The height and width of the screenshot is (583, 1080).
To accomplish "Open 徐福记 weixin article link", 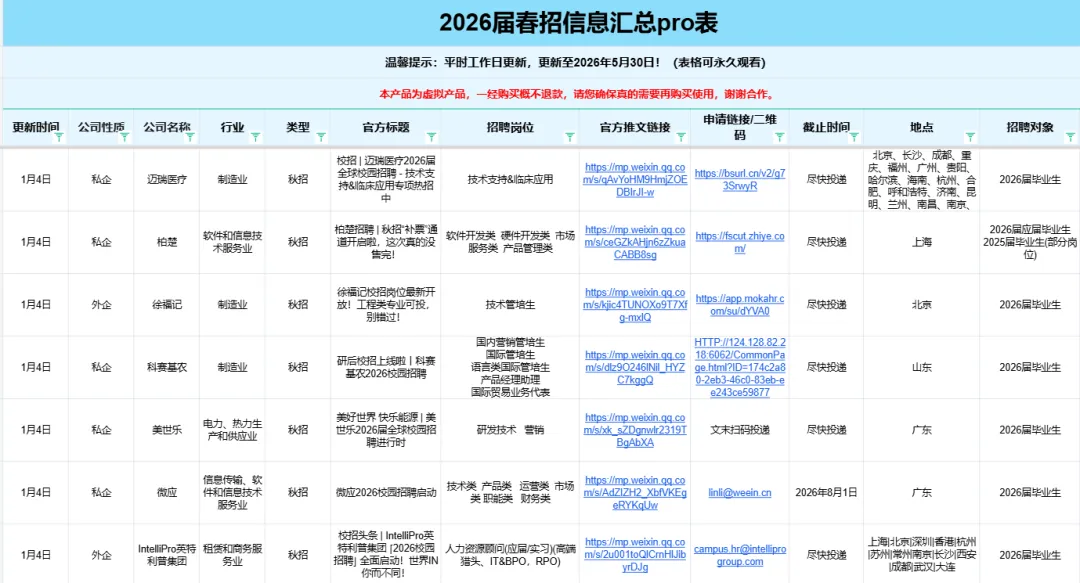I will (635, 305).
